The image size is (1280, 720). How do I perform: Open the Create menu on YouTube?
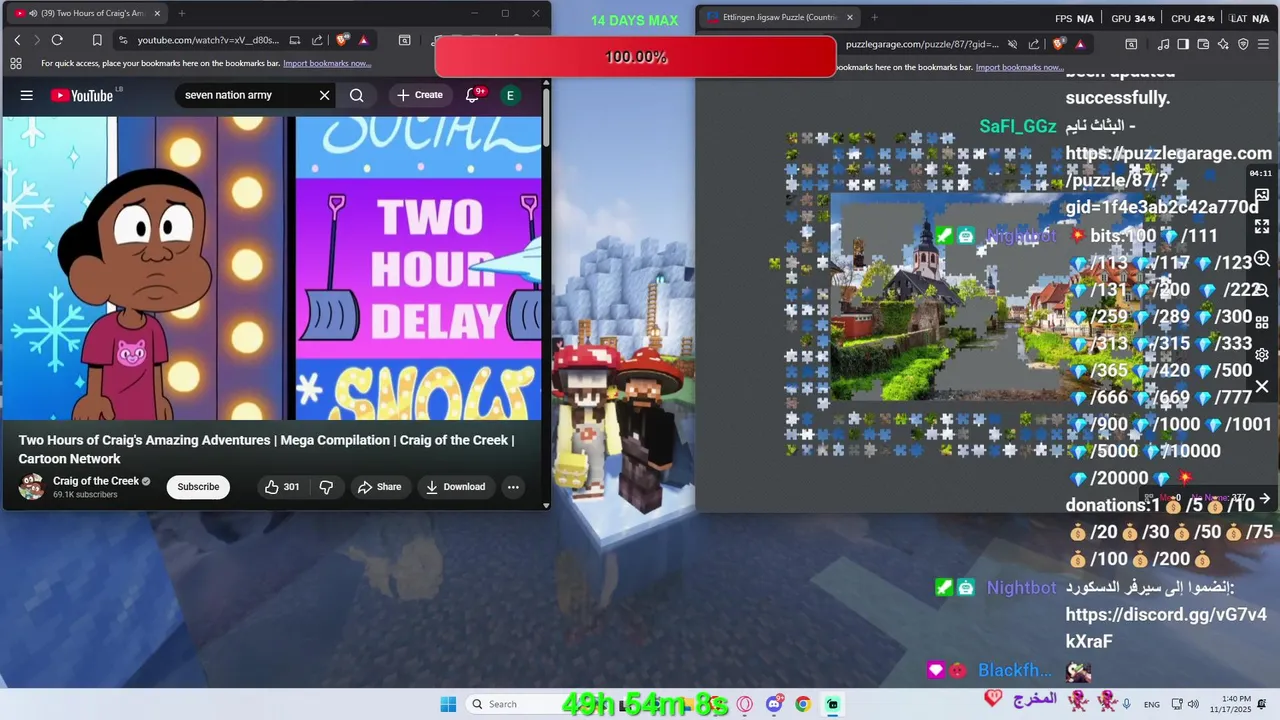point(420,95)
